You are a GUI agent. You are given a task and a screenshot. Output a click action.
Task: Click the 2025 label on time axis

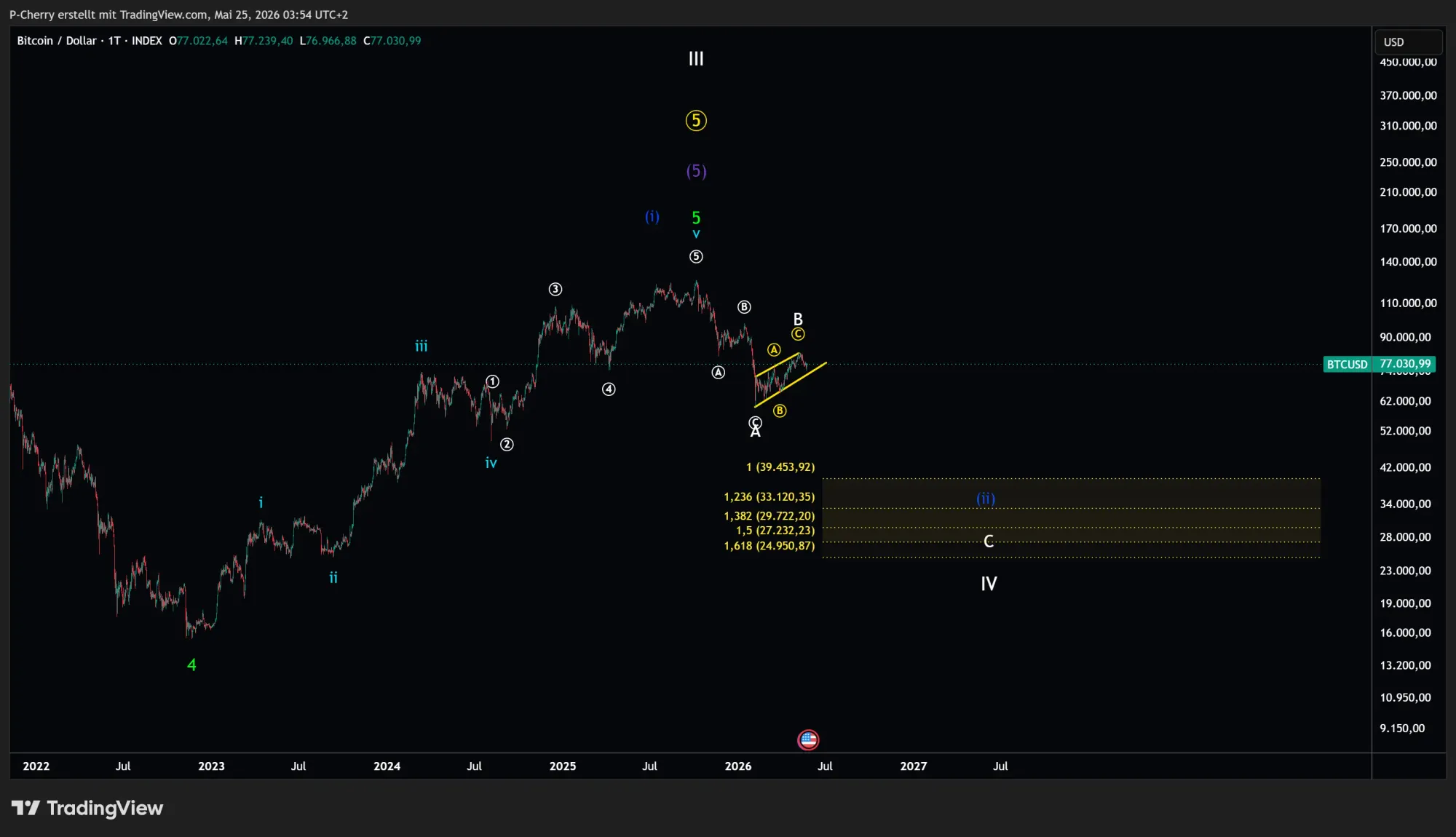(x=563, y=766)
